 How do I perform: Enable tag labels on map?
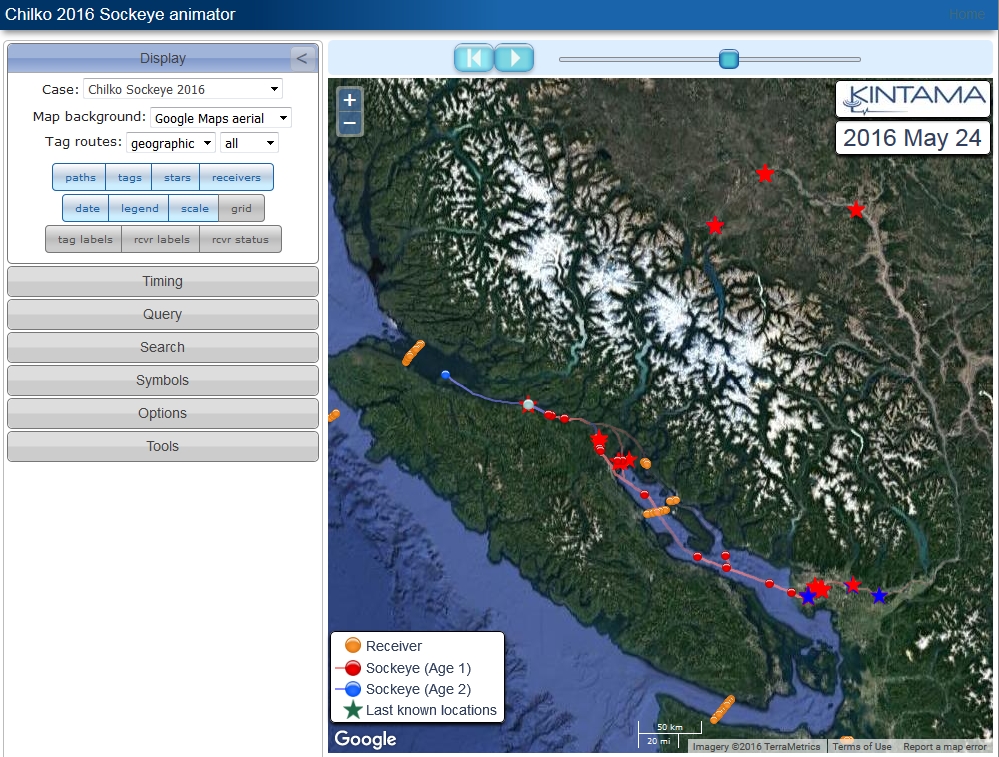(83, 240)
